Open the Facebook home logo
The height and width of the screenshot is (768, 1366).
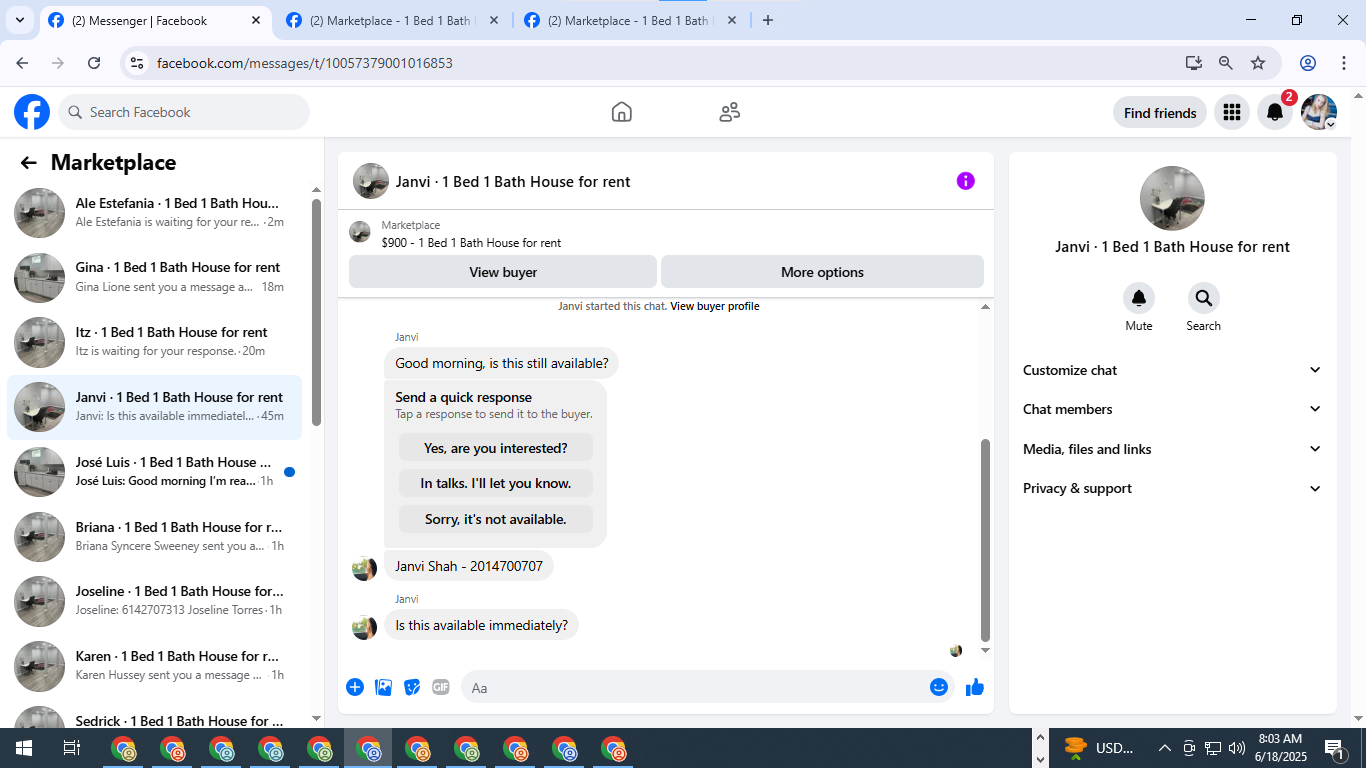tap(32, 112)
